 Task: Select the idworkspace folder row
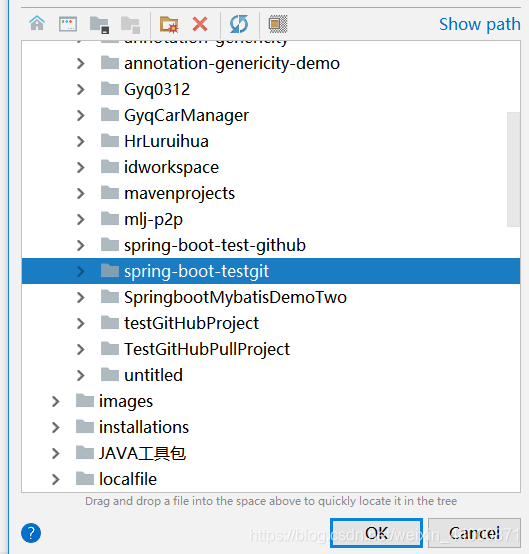[x=271, y=167]
